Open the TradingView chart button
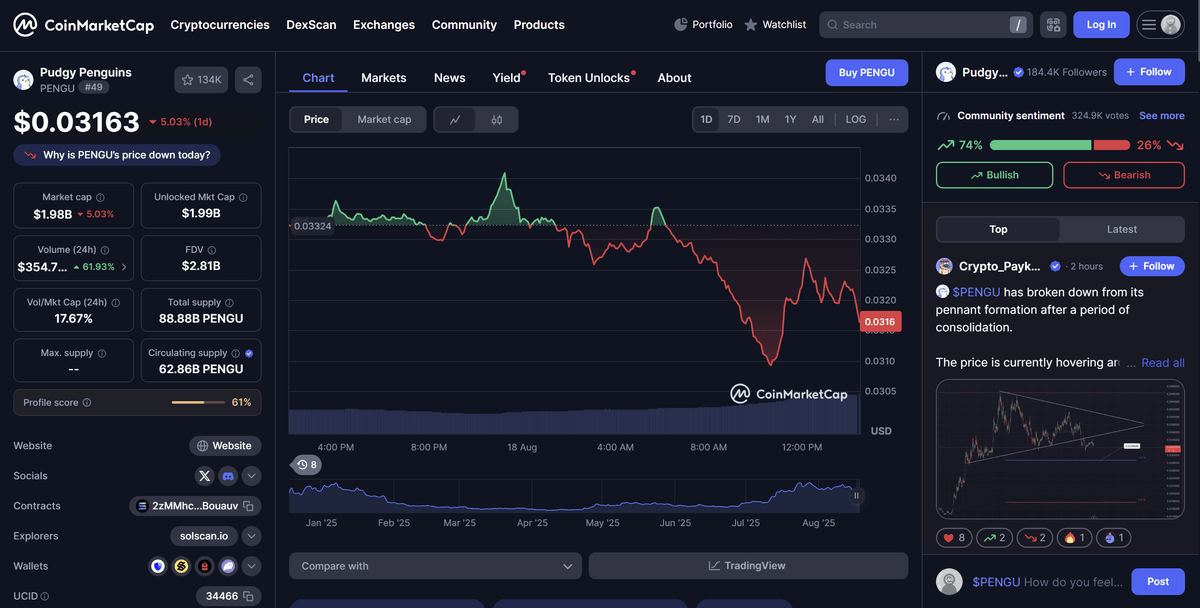The height and width of the screenshot is (608, 1200). 748,566
